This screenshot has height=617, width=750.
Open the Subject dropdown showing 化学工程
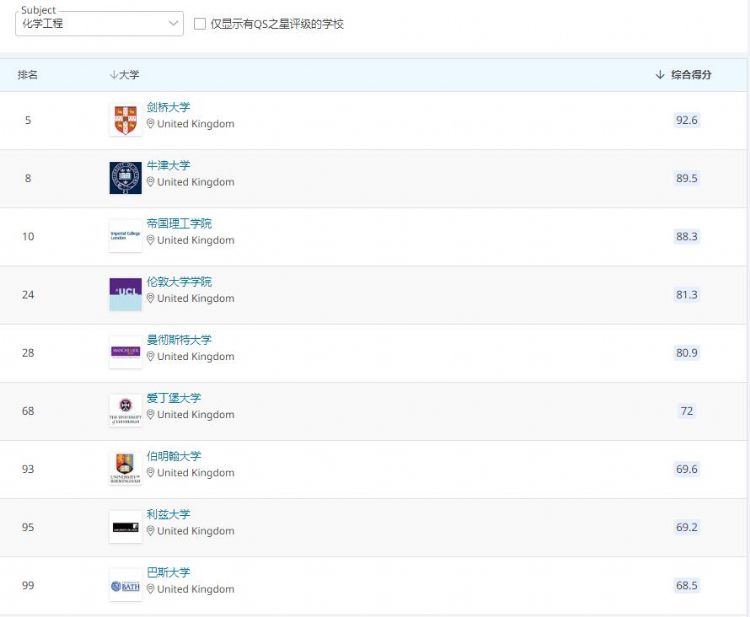click(x=99, y=23)
